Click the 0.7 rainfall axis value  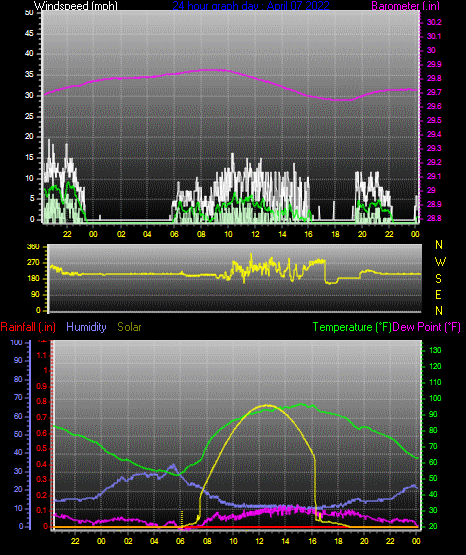[x=42, y=418]
